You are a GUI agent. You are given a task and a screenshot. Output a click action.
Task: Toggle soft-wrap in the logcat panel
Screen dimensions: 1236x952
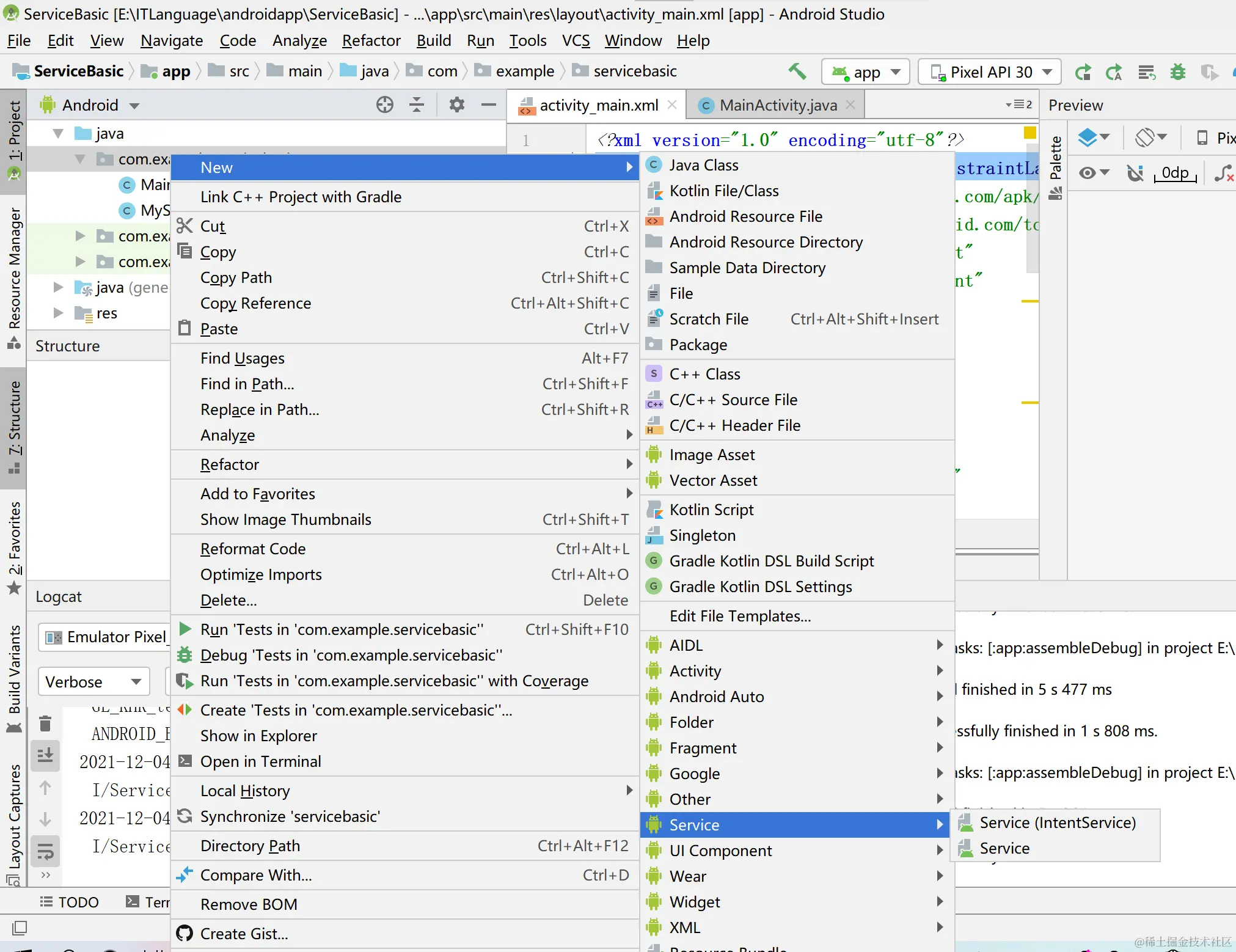45,851
